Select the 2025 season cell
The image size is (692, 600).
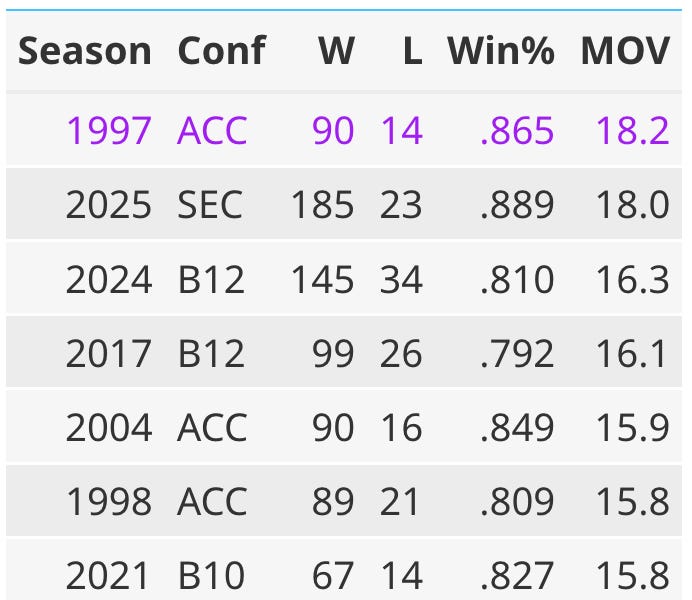click(x=109, y=204)
